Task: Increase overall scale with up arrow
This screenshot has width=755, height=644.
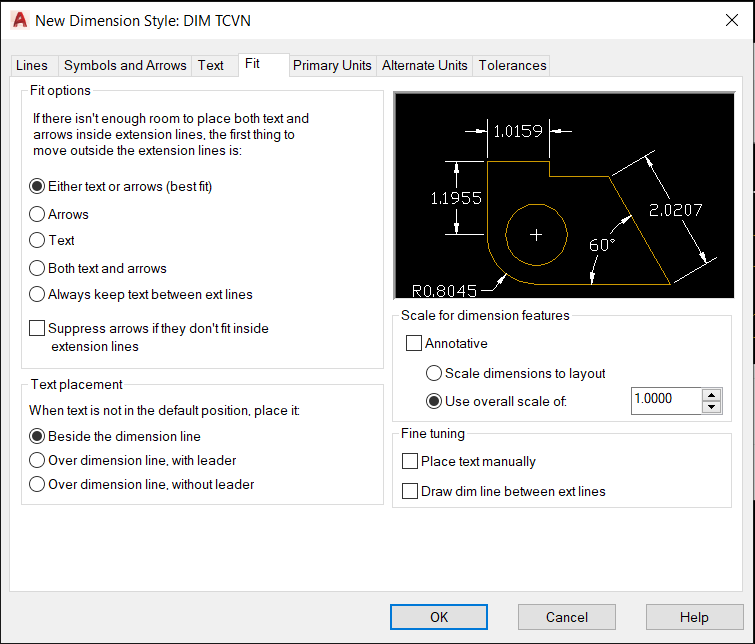Action: click(x=711, y=395)
